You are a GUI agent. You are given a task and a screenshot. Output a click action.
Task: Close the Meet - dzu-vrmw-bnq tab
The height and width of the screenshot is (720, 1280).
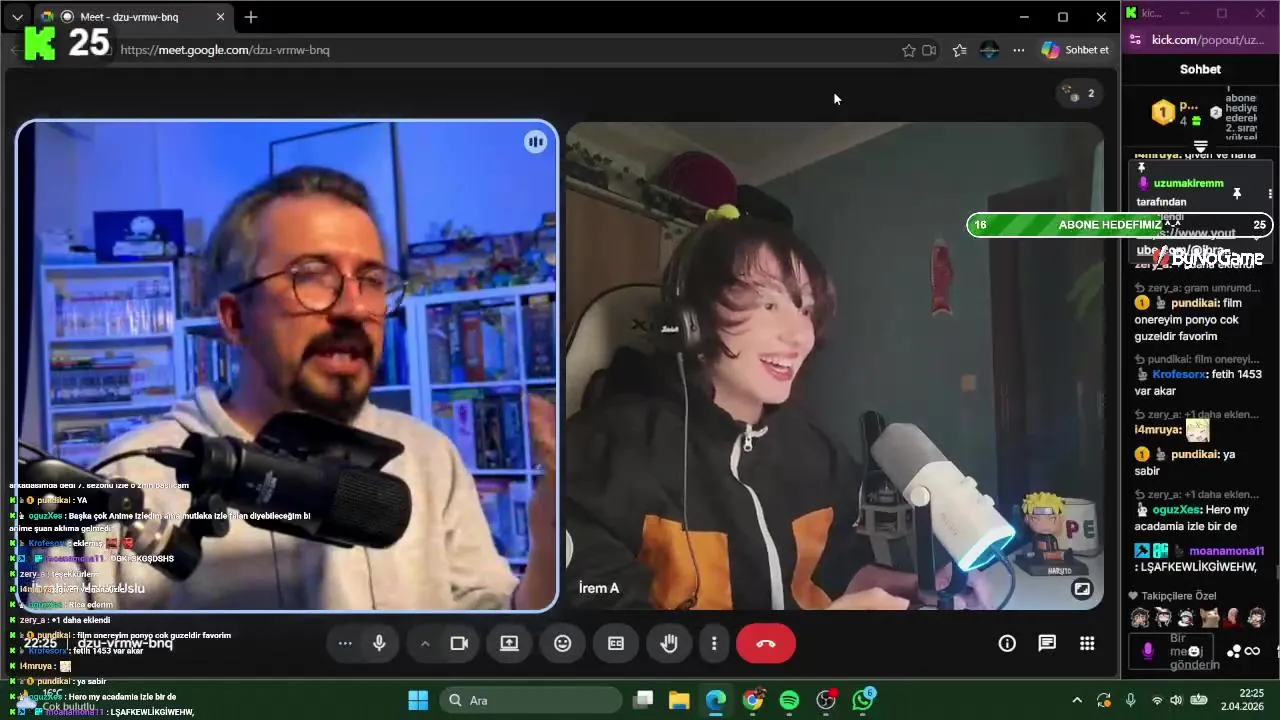(221, 17)
